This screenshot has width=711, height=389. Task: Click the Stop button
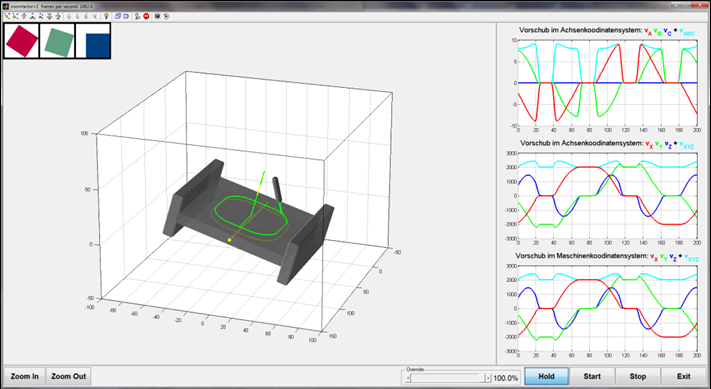coord(638,376)
